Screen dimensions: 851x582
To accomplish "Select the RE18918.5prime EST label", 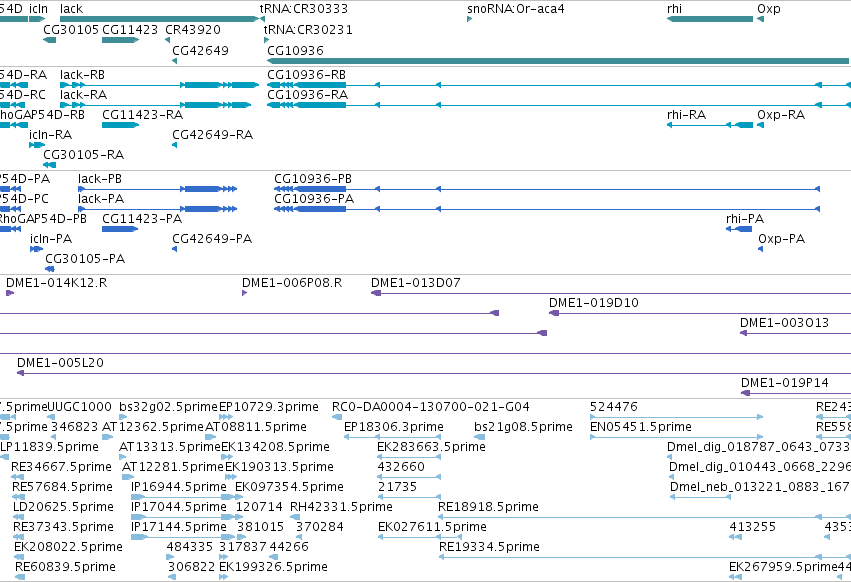I will click(488, 507).
